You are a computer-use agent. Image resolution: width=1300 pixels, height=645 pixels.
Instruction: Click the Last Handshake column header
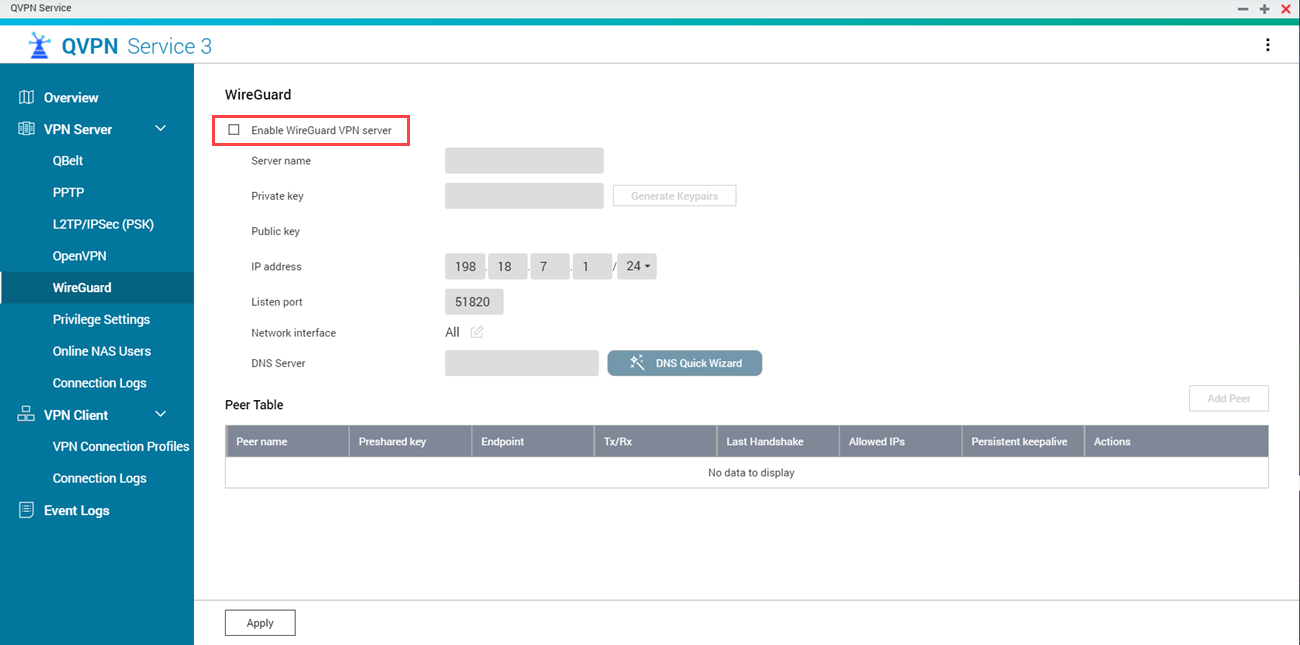pos(777,441)
